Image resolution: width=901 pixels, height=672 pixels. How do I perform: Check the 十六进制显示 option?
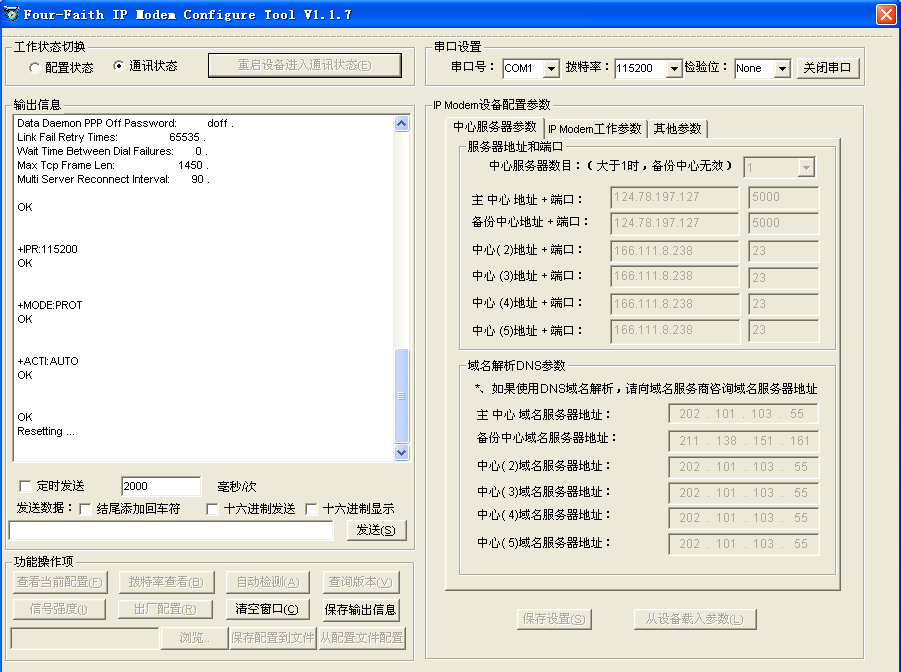point(311,509)
